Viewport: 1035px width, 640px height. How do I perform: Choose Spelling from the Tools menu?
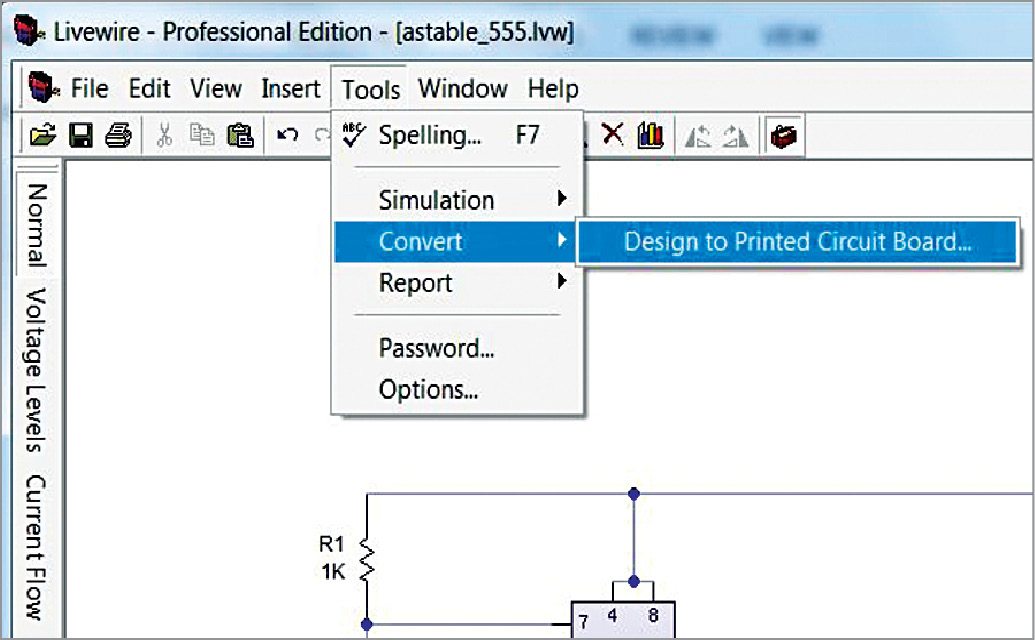click(430, 136)
